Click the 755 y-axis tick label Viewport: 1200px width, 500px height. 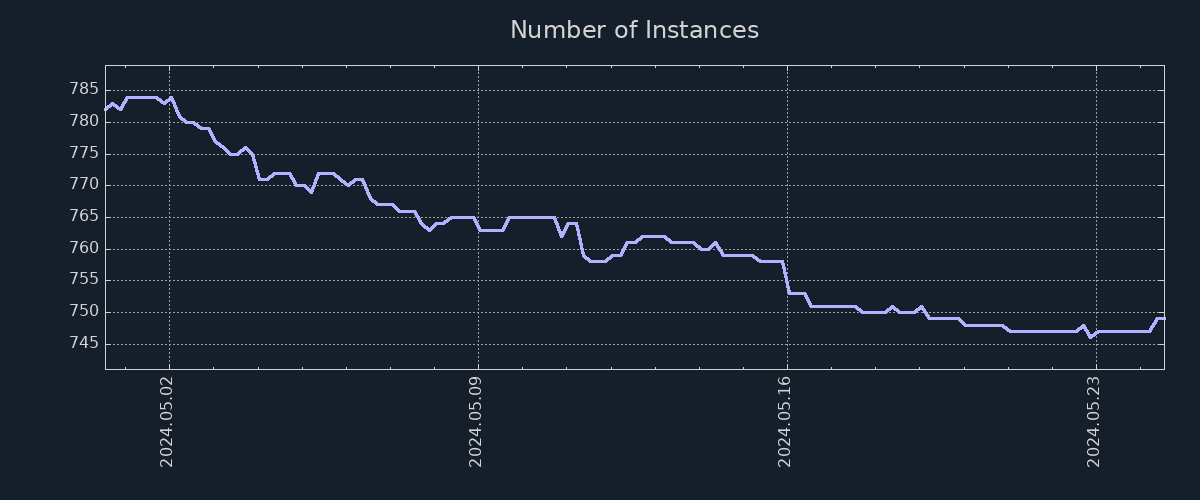(84, 280)
